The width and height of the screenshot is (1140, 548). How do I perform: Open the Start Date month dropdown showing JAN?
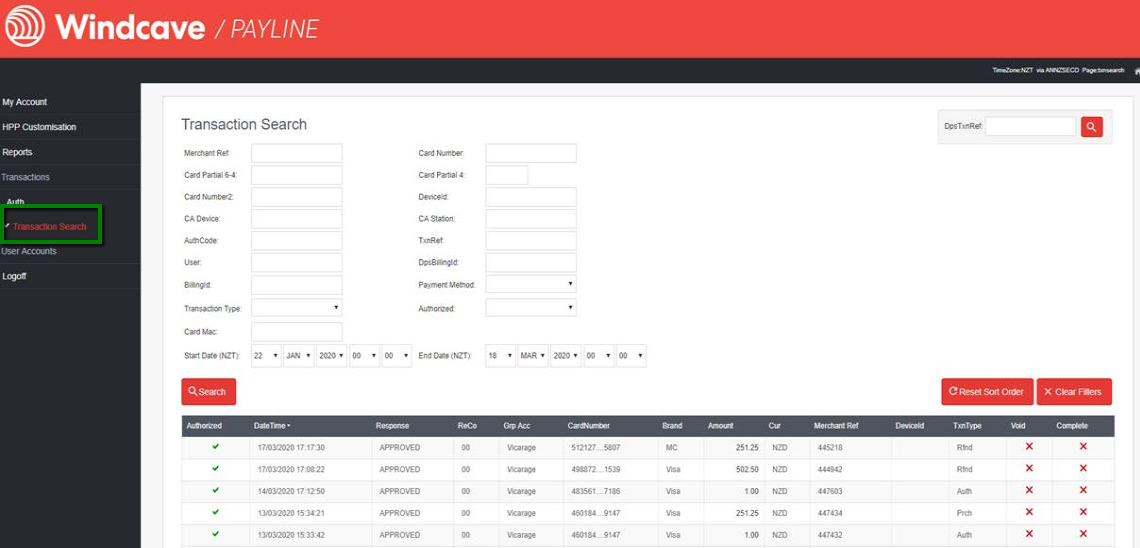point(299,355)
